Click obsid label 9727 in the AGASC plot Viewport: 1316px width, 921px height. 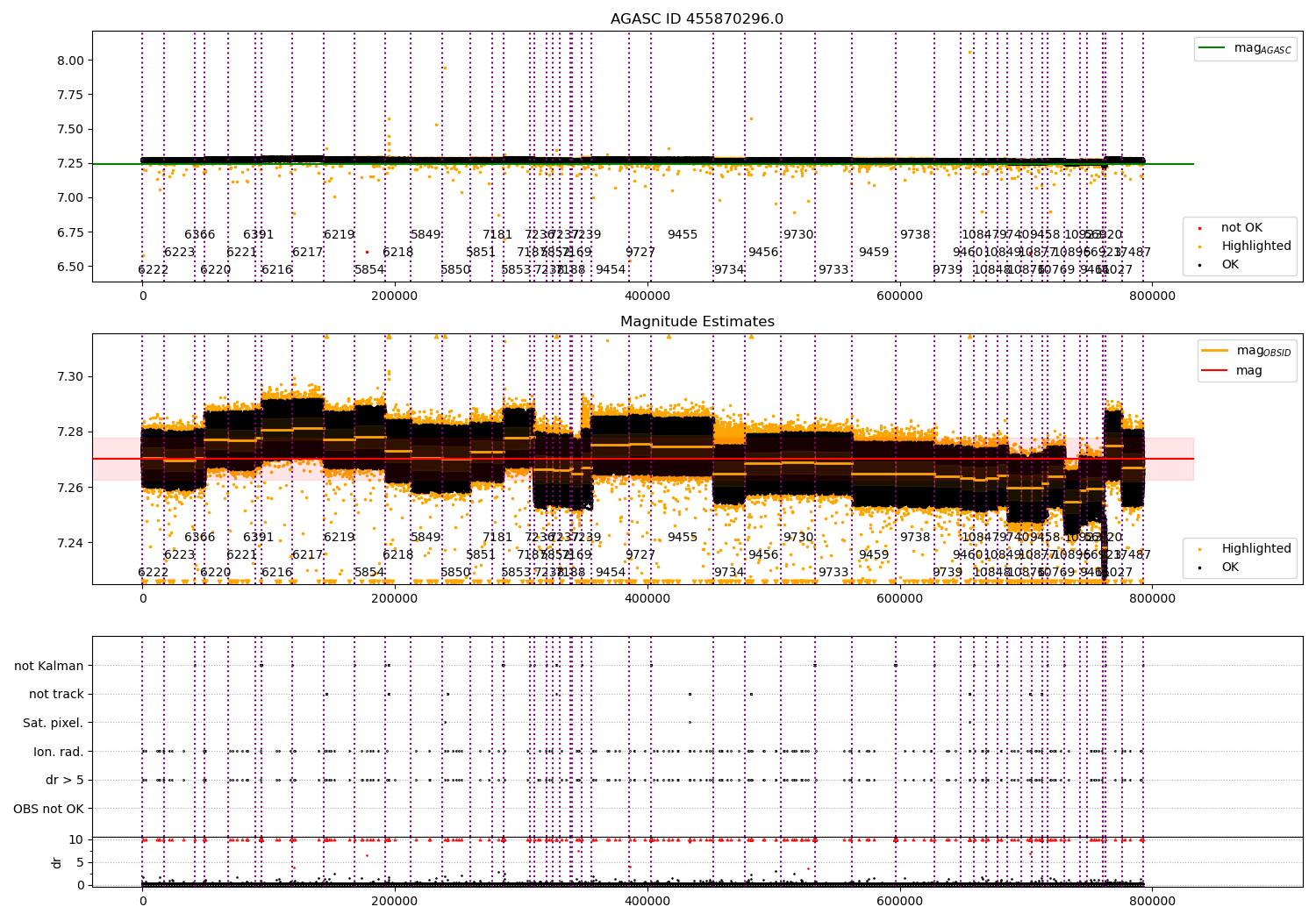(x=640, y=252)
